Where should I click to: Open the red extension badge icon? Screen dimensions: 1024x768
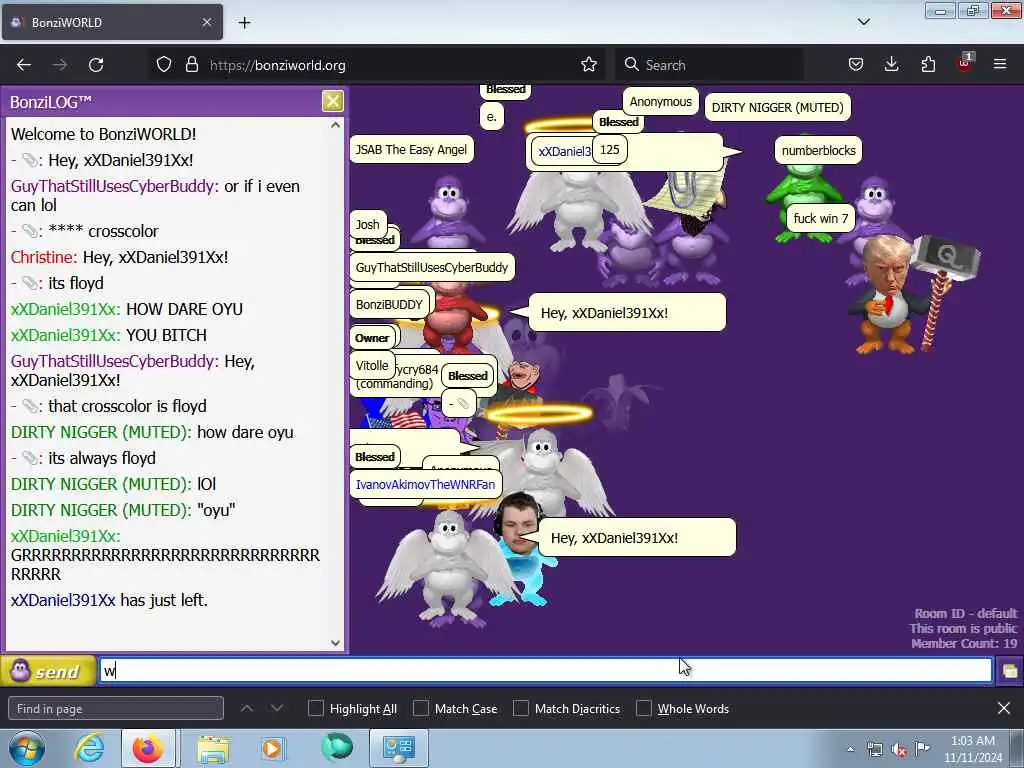coord(965,63)
